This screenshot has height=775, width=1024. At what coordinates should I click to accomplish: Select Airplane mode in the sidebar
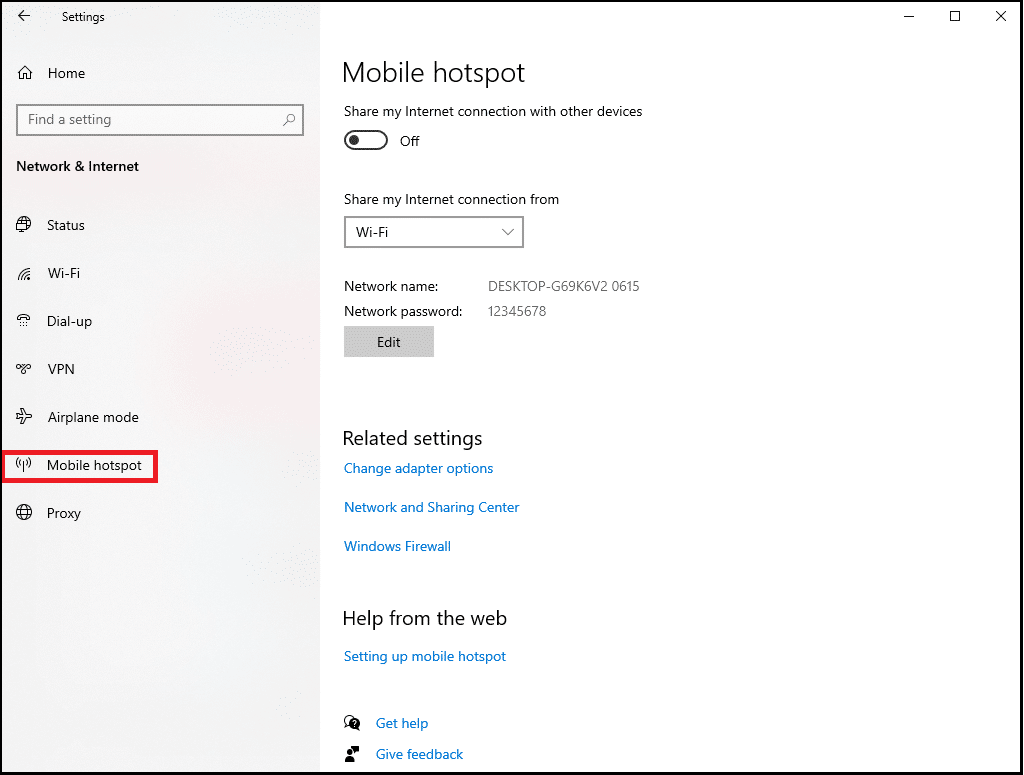pyautogui.click(x=93, y=417)
